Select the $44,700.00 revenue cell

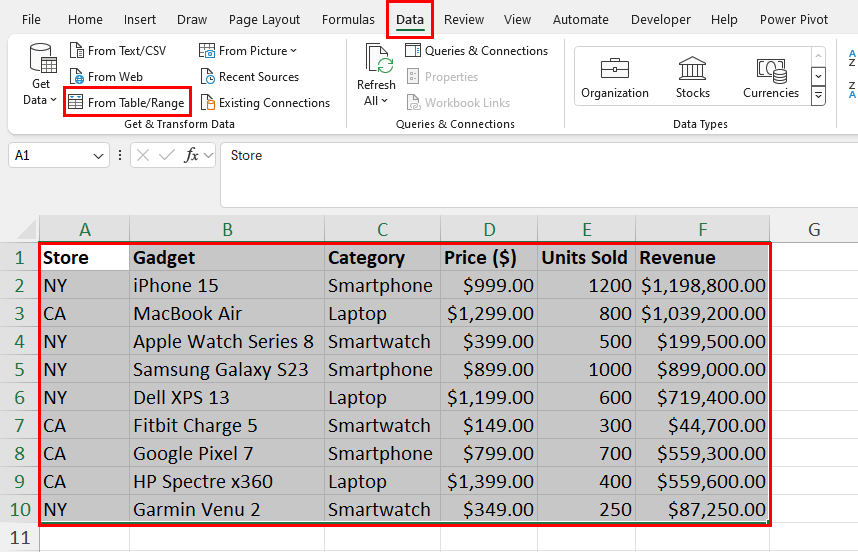pos(703,425)
